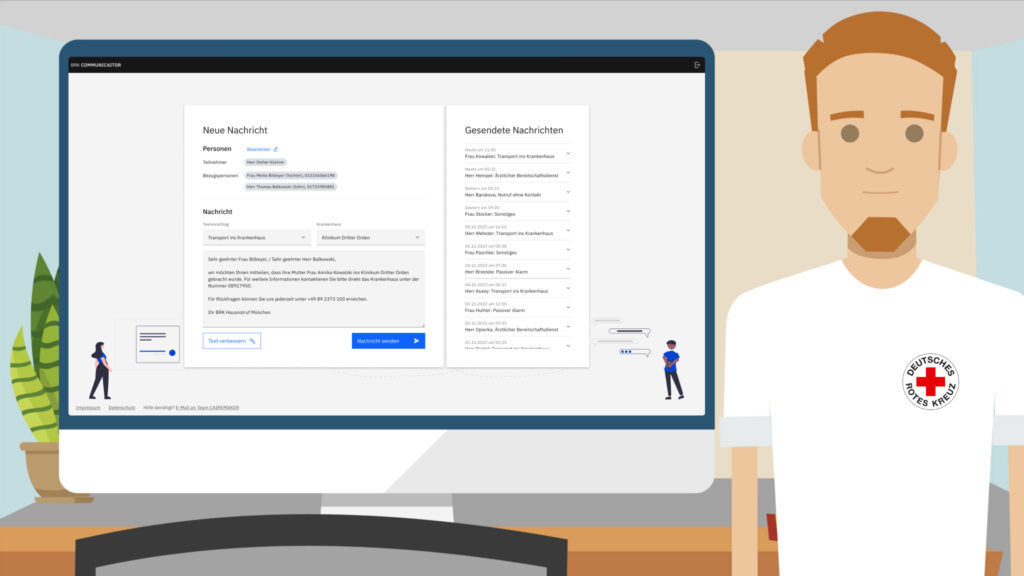Screen dimensions: 1024x576
Task: Open the Datenschutz footer link
Action: click(121, 408)
